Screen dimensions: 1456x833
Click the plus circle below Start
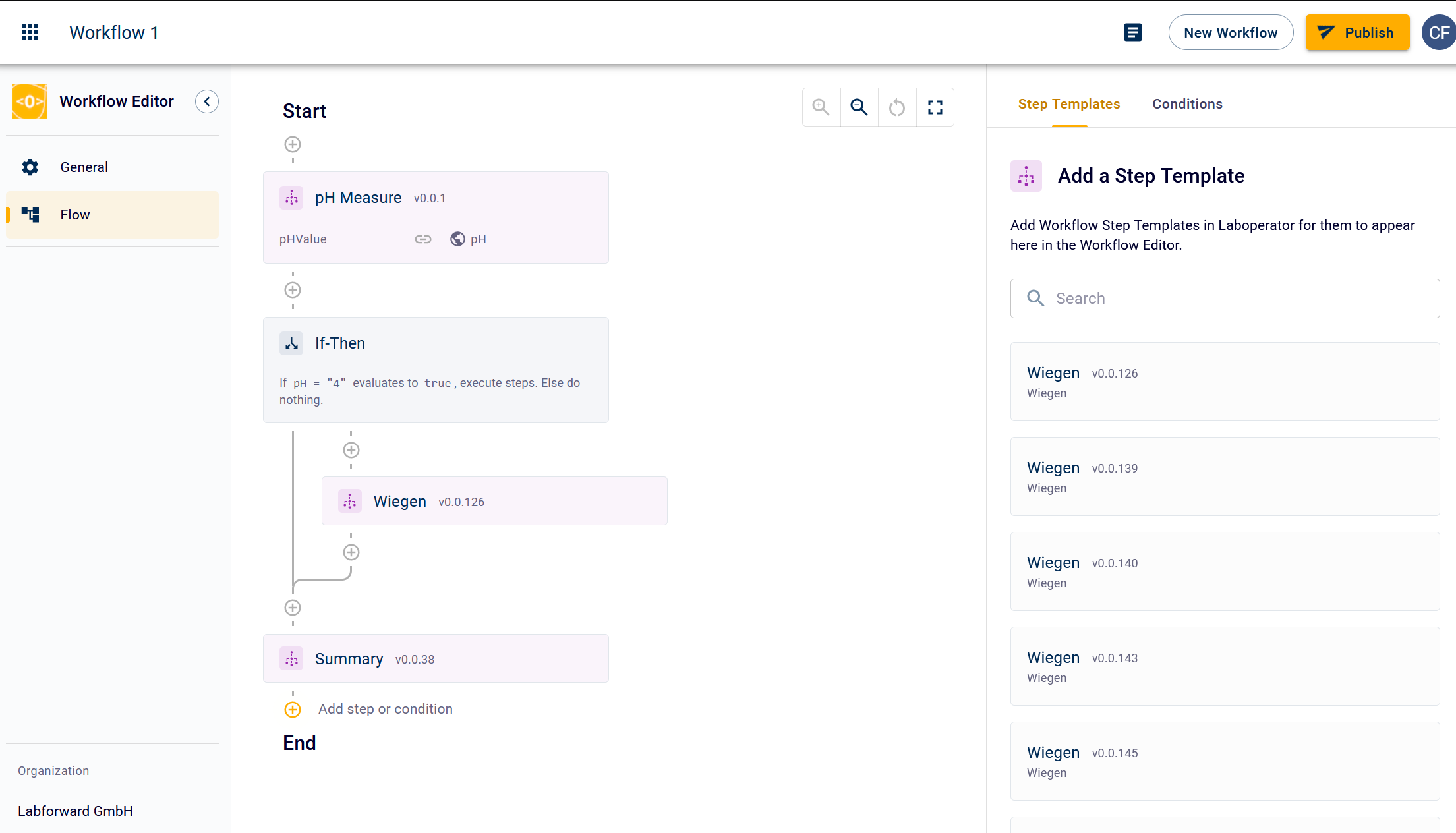point(293,144)
